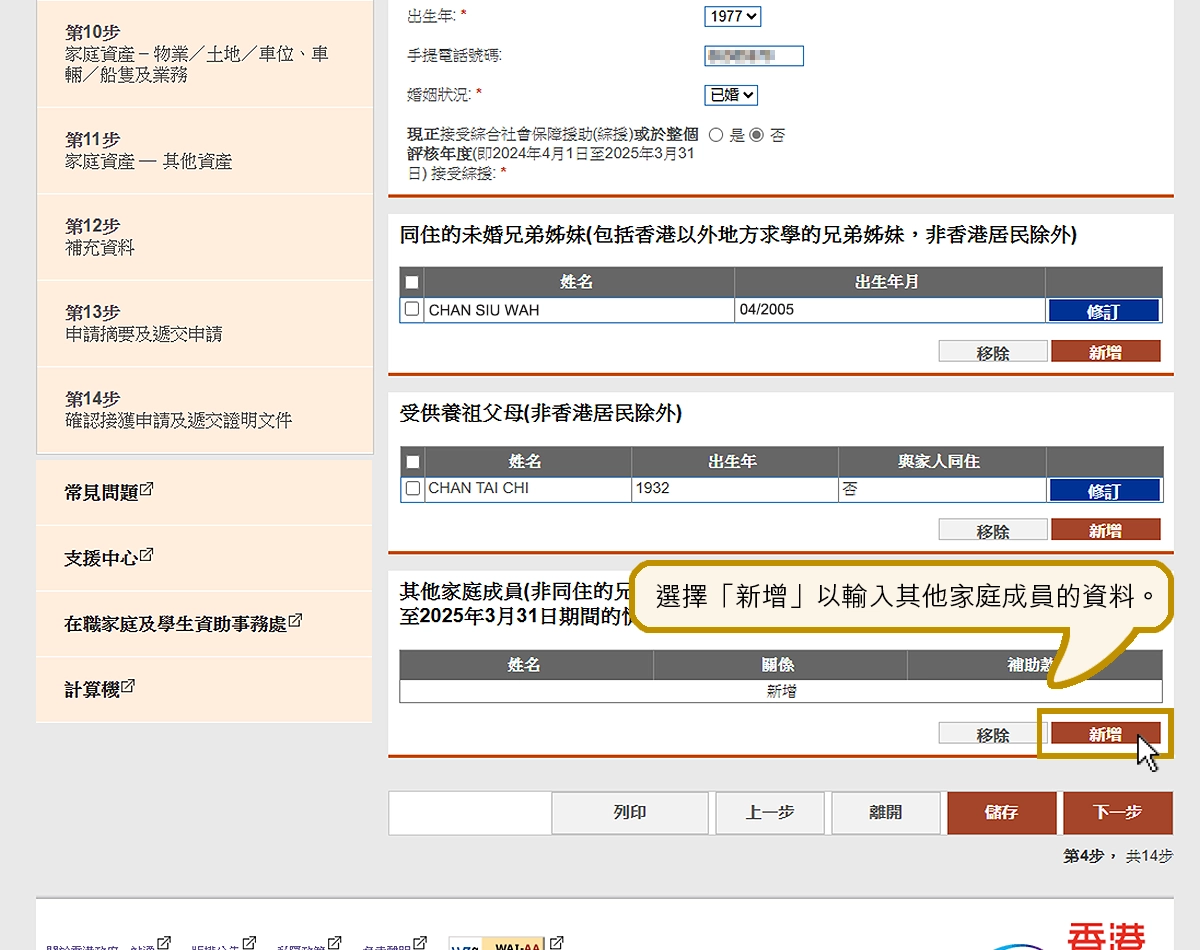Go back with 上一步 button

pyautogui.click(x=770, y=813)
